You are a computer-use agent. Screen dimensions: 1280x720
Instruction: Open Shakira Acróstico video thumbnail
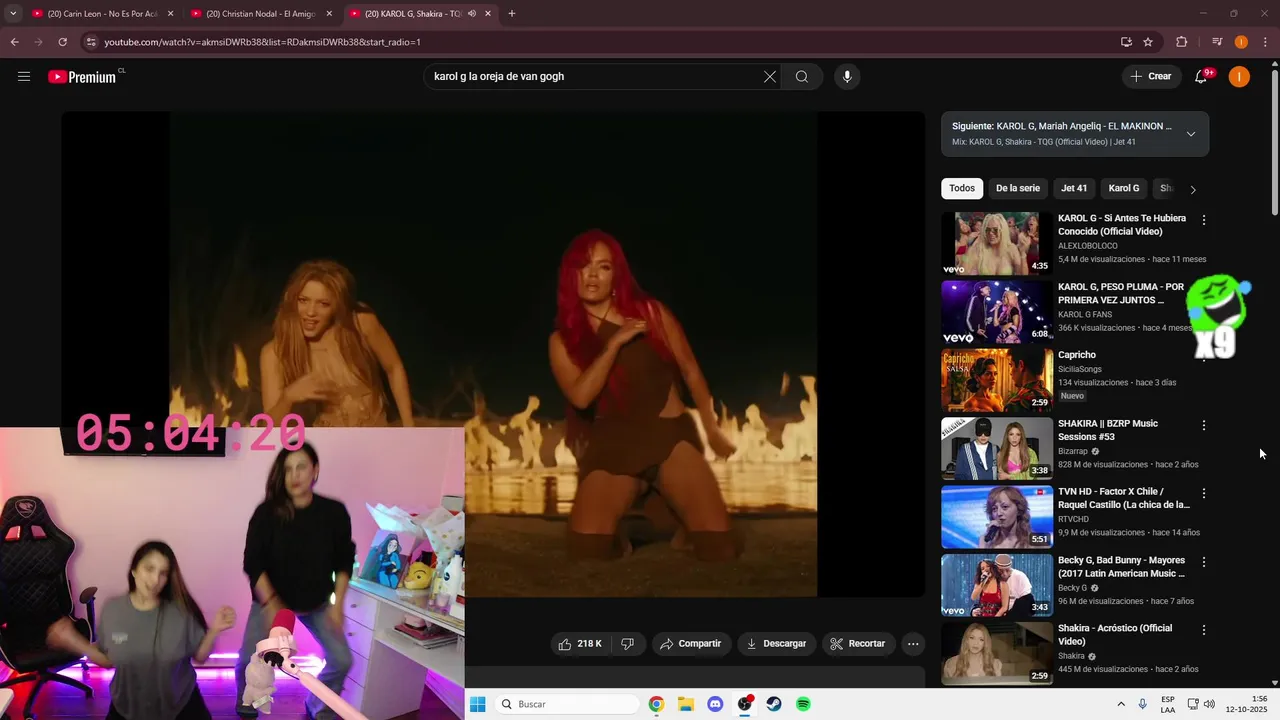tap(997, 653)
